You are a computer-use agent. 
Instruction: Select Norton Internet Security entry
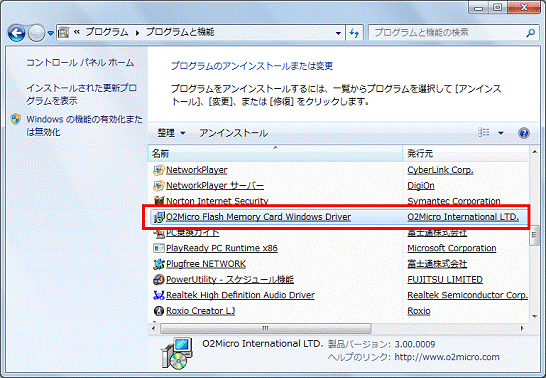pos(217,201)
